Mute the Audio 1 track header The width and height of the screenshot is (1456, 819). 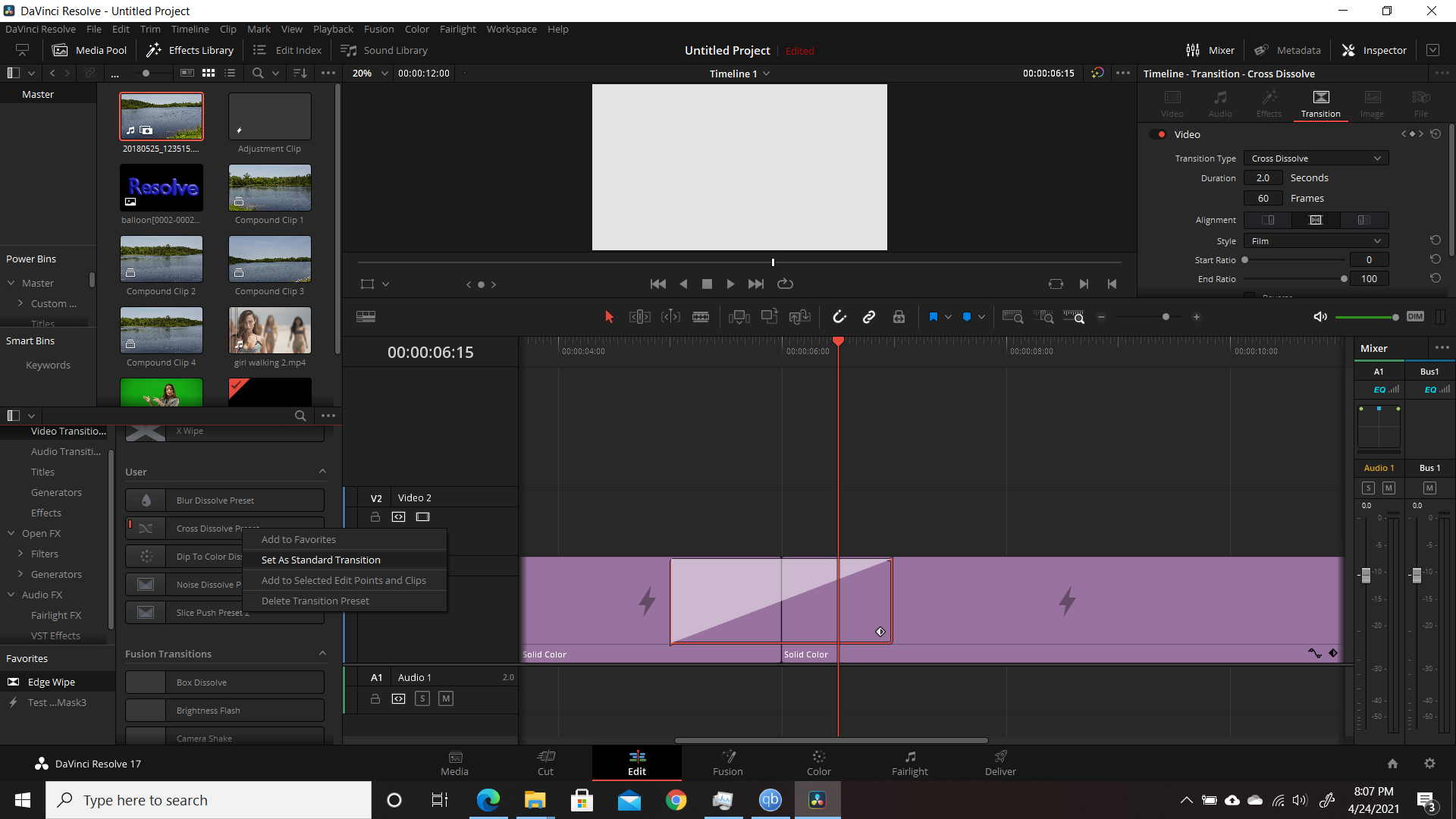click(x=446, y=699)
